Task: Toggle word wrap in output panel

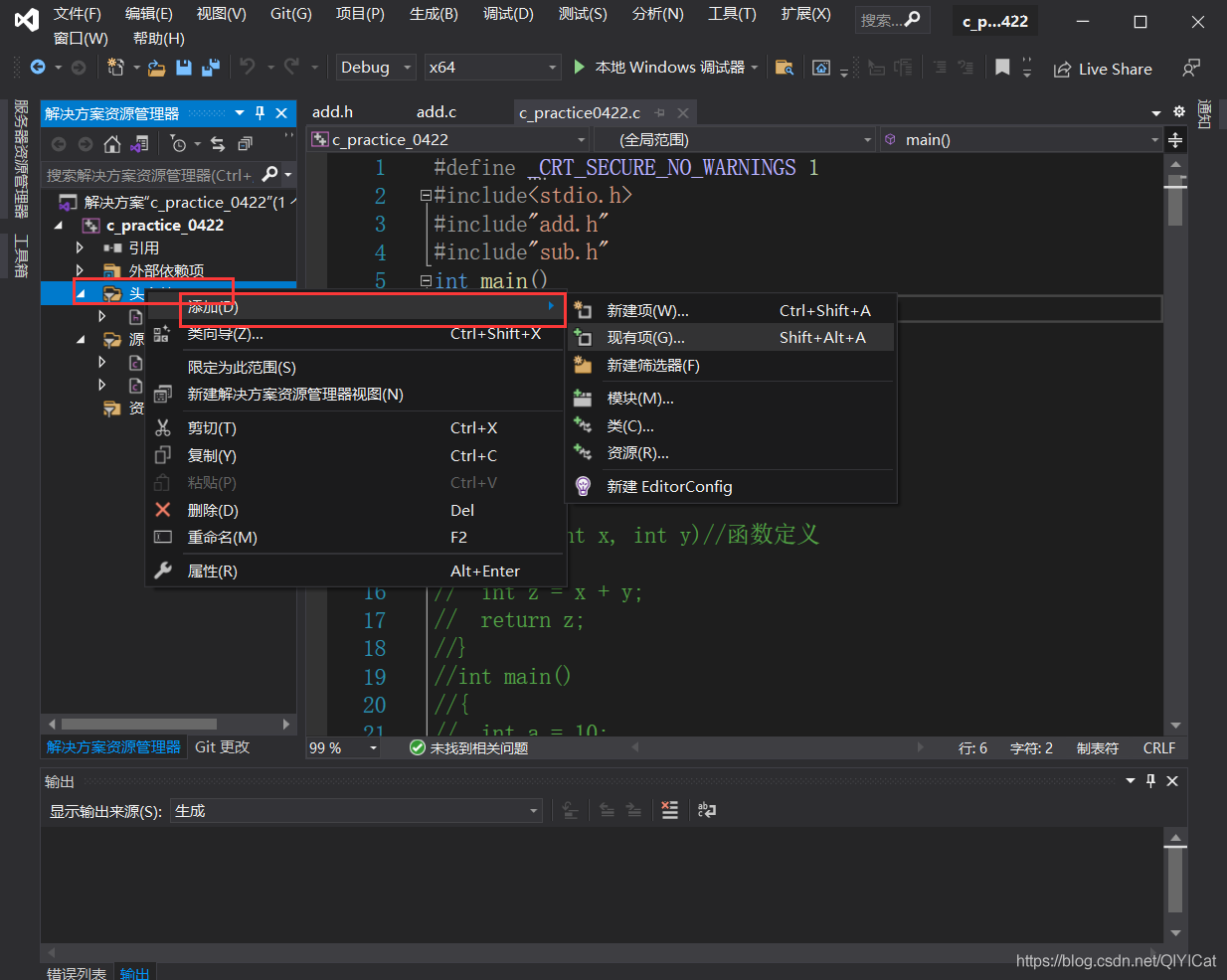Action: 707,811
